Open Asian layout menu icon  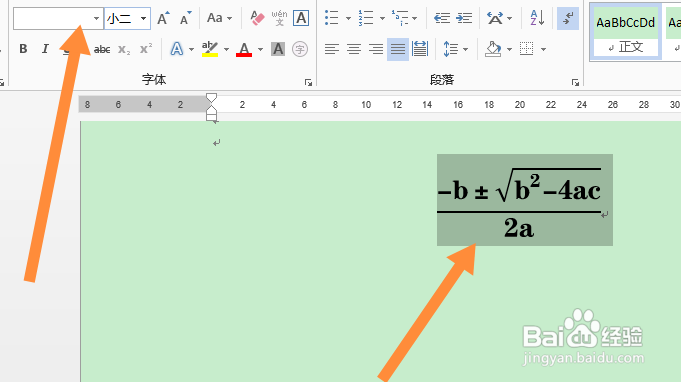[499, 18]
